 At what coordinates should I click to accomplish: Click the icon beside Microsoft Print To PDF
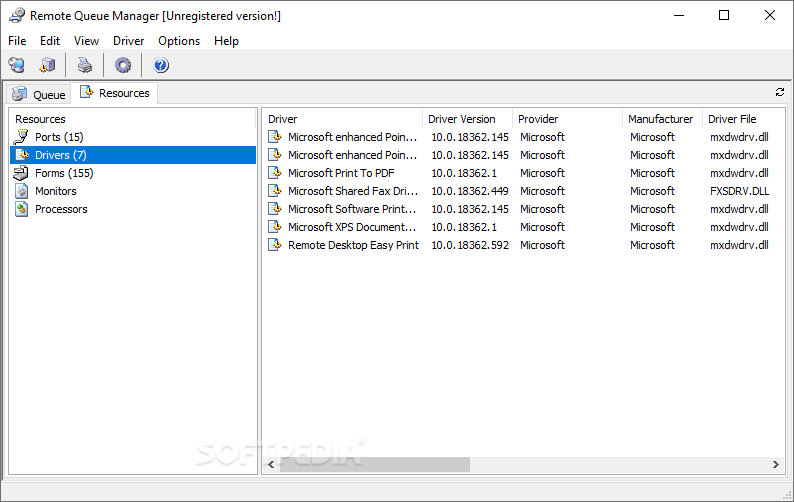[x=274, y=173]
